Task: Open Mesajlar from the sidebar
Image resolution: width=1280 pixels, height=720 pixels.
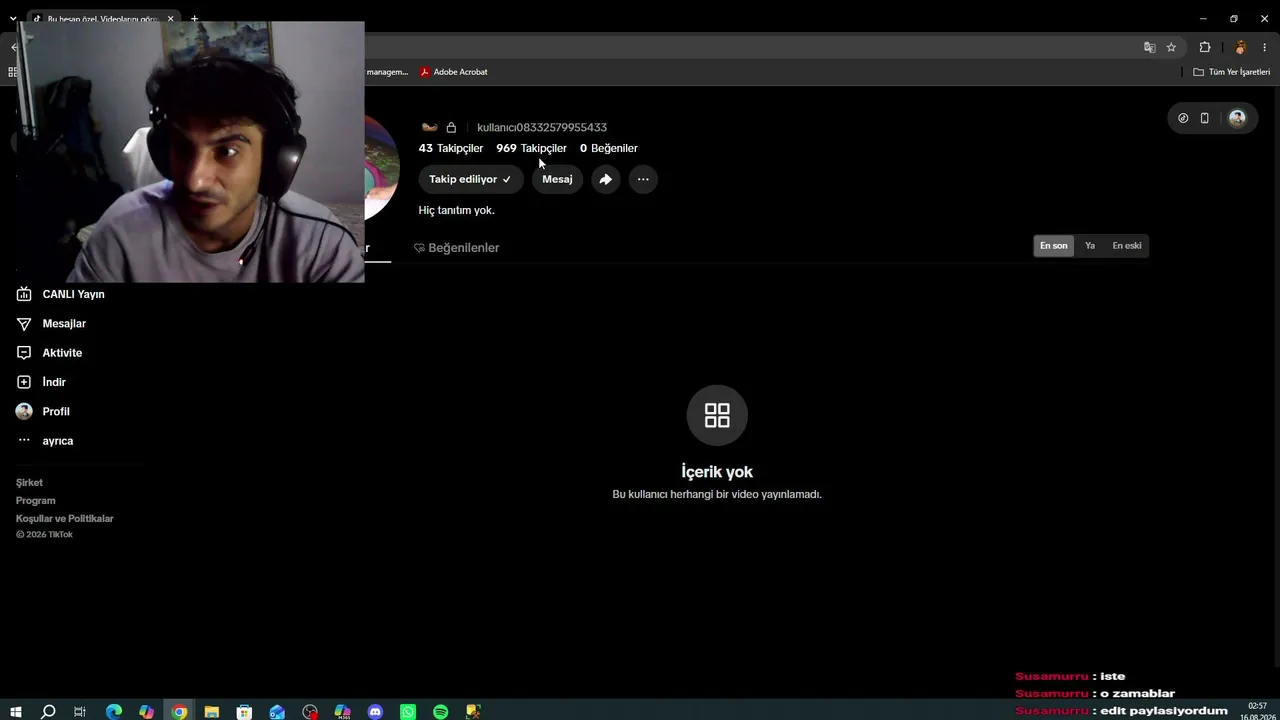Action: pos(51,324)
